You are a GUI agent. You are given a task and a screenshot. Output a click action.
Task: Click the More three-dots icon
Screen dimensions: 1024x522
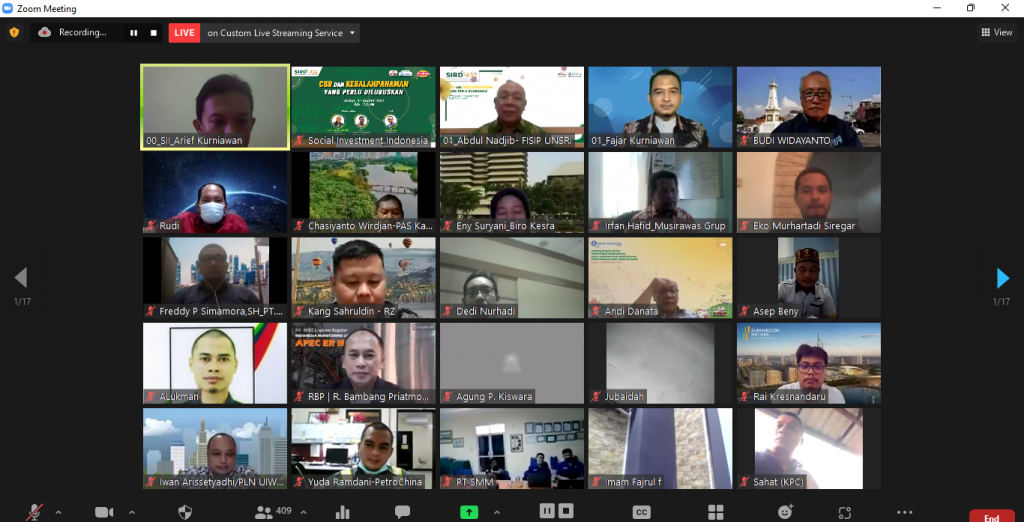[x=904, y=512]
